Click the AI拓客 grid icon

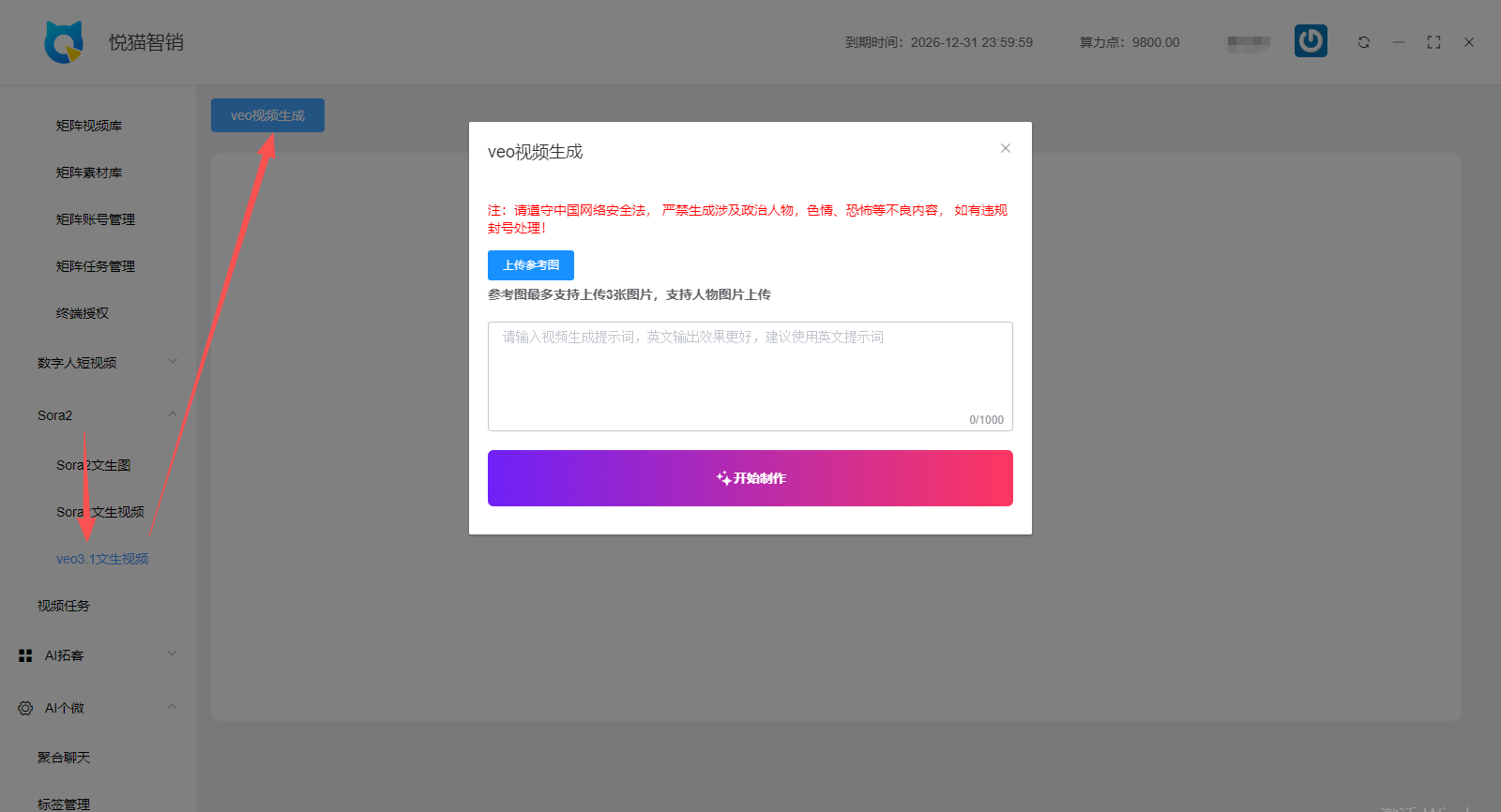25,655
